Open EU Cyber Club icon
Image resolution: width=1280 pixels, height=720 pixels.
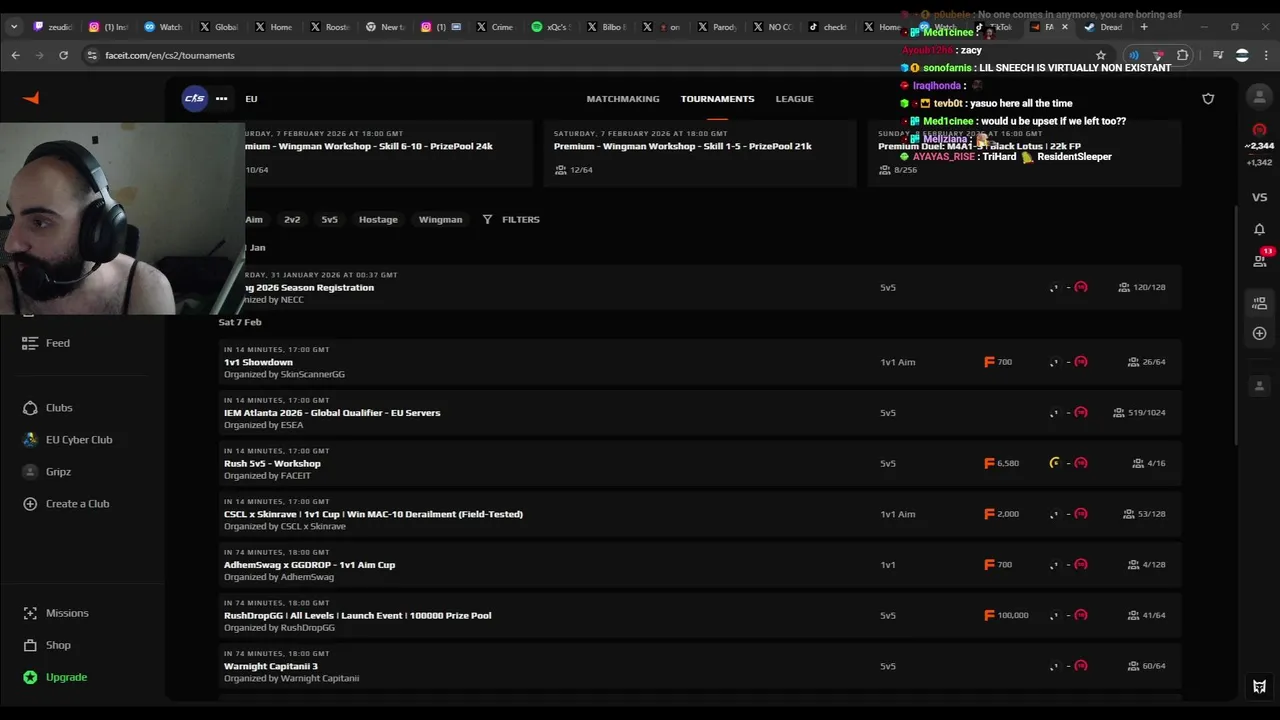[x=30, y=440]
